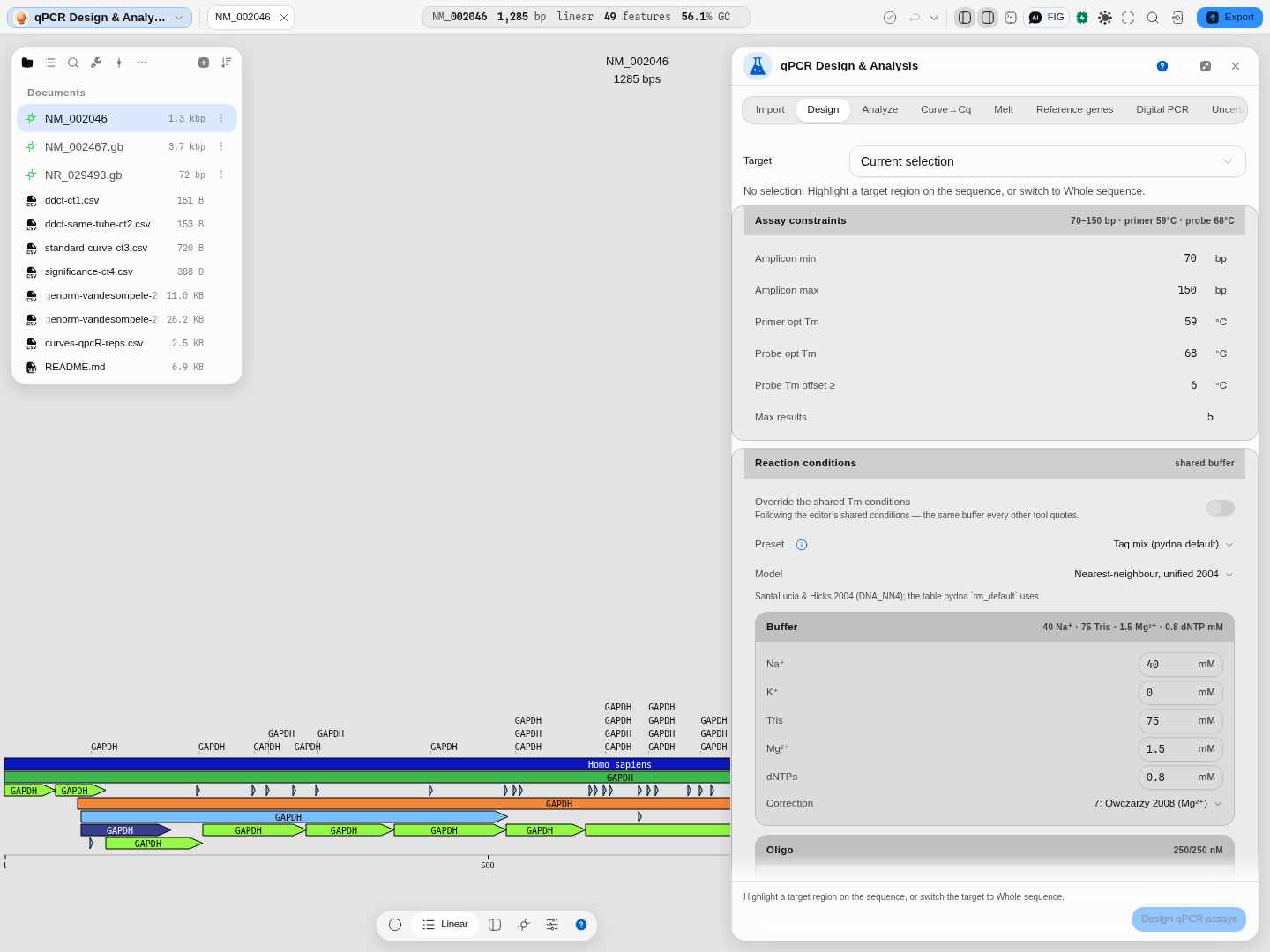This screenshot has width=1270, height=952.
Task: Toggle the split view icon in the bottom toolbar
Action: click(x=495, y=925)
